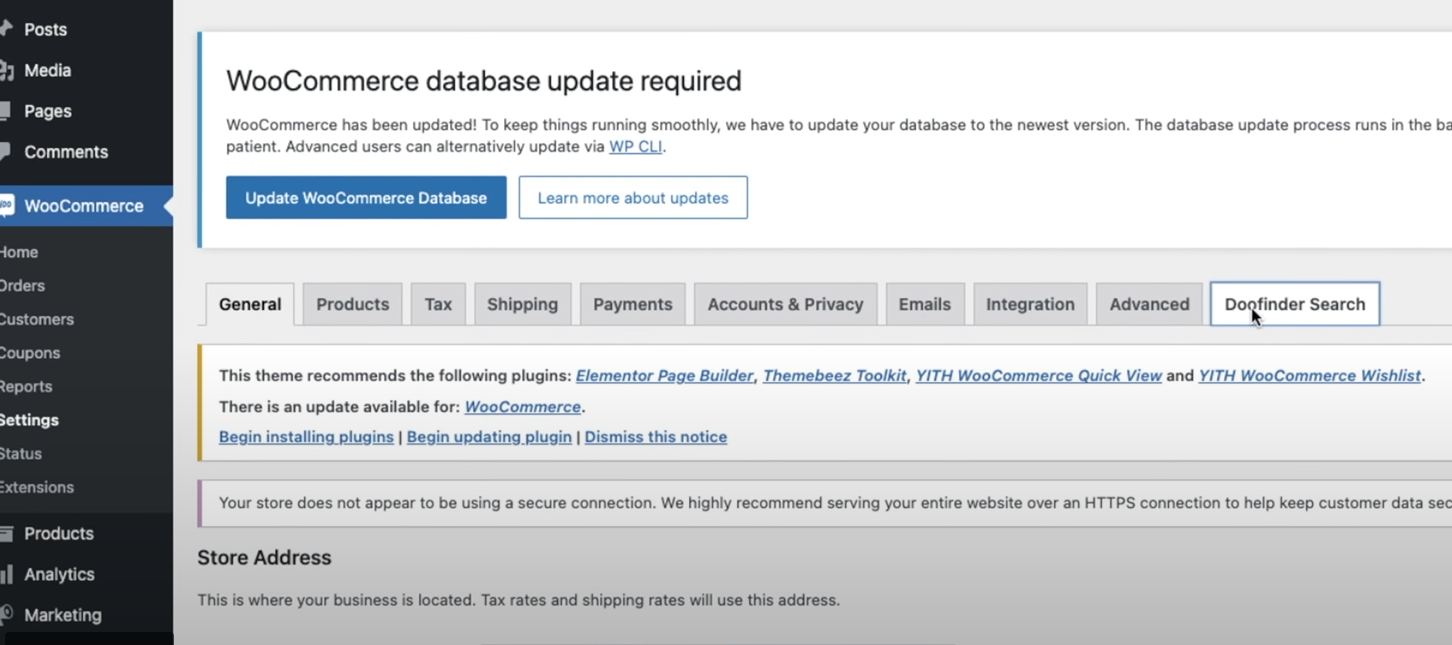Screen dimensions: 1452x645
Task: Click Begin updating plugin link
Action: click(x=489, y=437)
